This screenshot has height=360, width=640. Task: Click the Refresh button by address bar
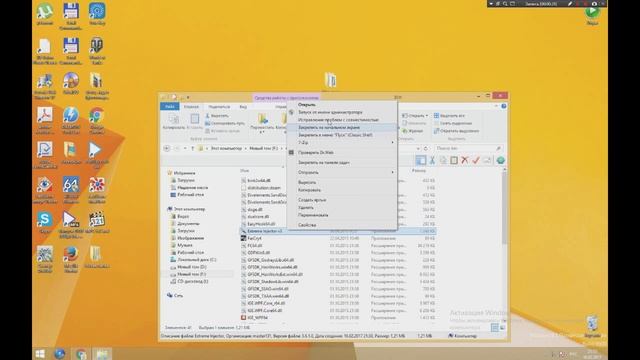coord(426,148)
